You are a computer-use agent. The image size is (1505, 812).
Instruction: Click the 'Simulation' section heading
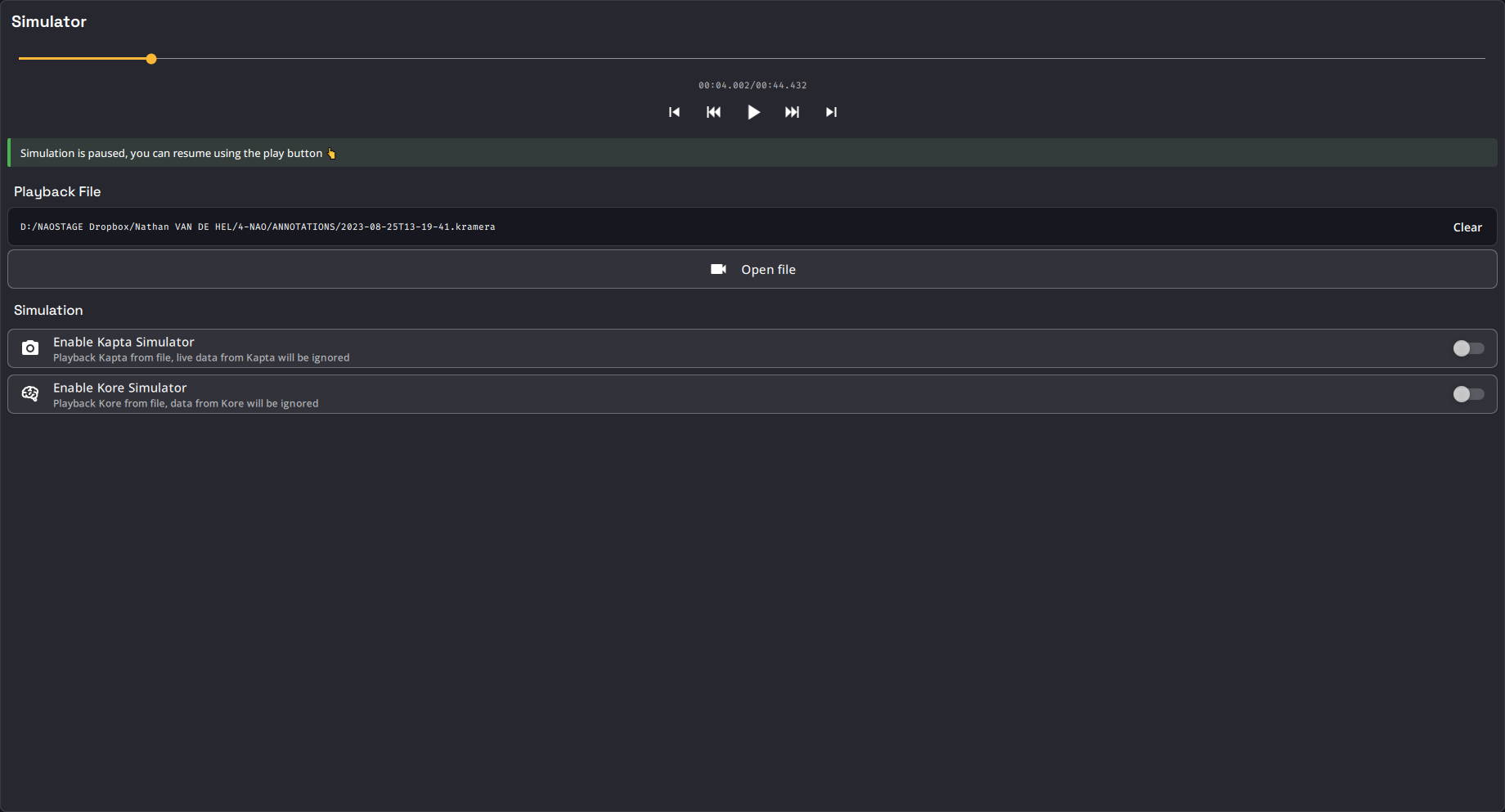48,310
